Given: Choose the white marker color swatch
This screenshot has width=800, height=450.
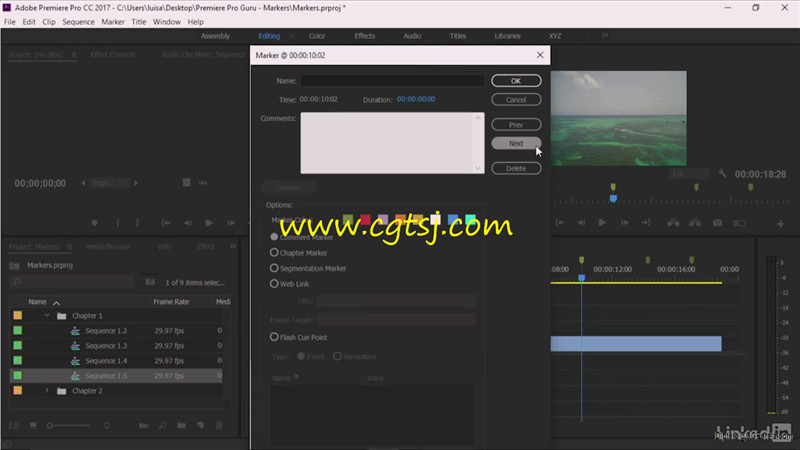Looking at the screenshot, I should point(435,219).
